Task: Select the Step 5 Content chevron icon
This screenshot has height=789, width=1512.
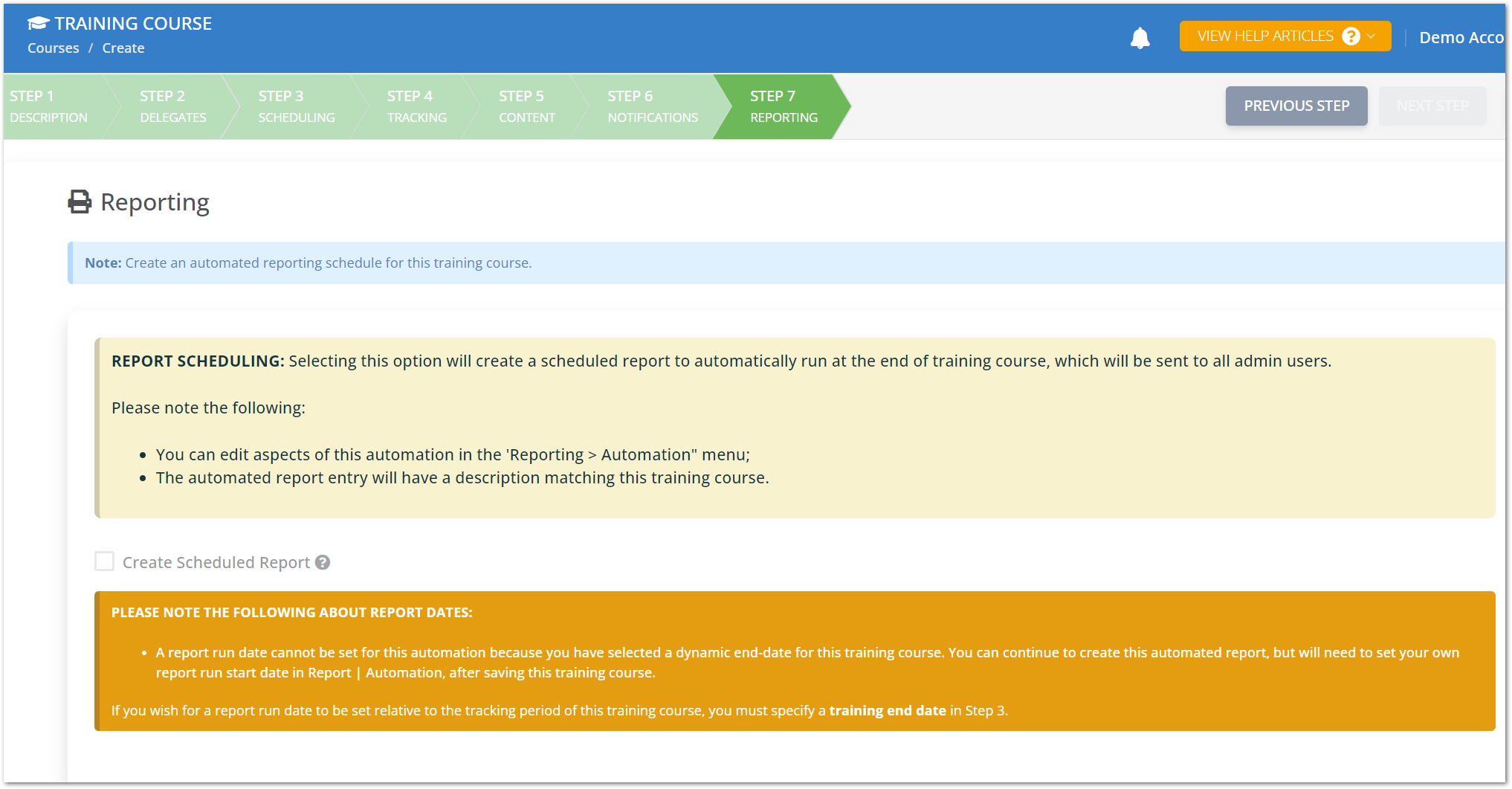Action: [527, 106]
